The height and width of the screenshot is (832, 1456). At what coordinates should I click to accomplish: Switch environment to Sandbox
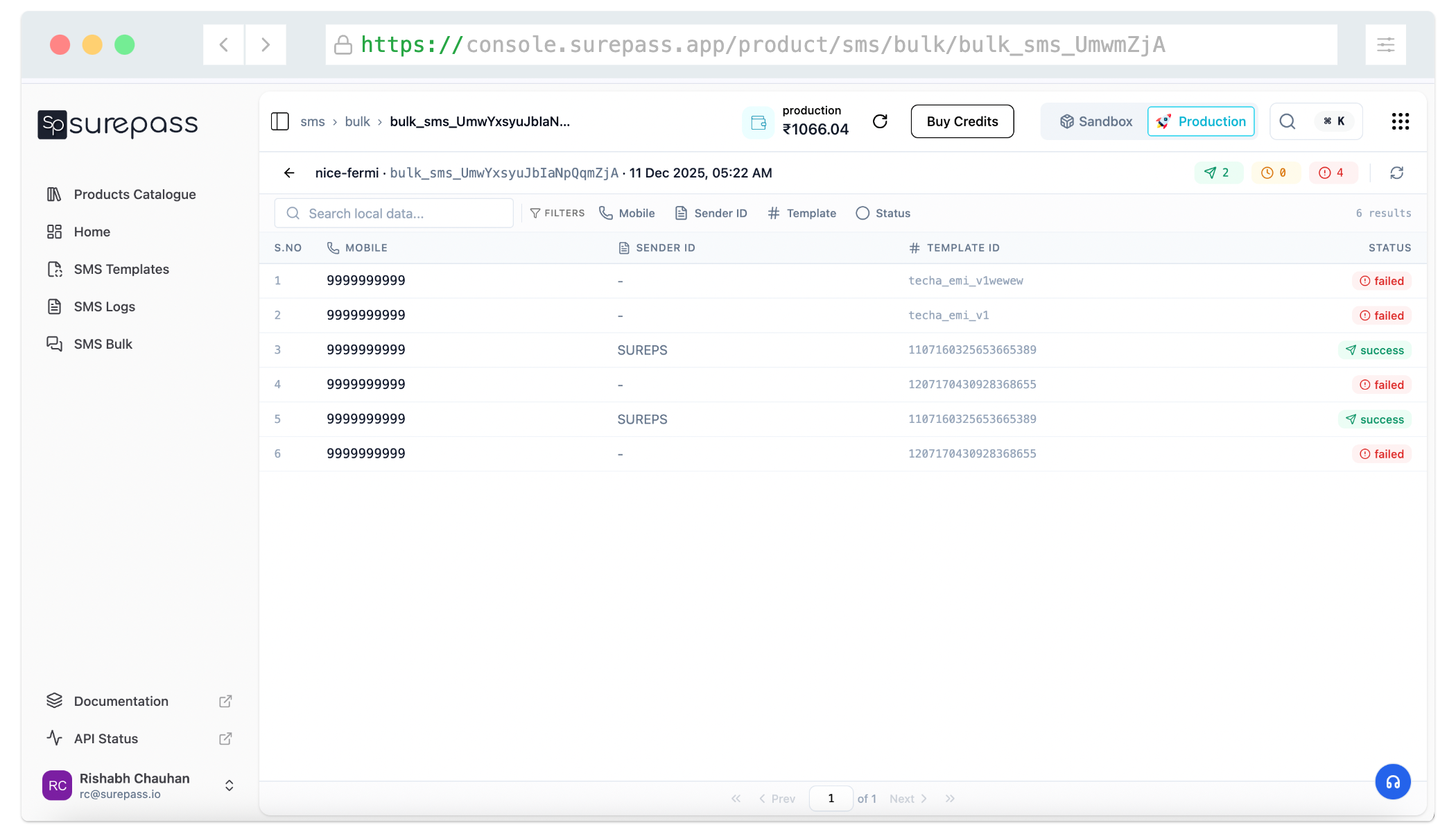point(1096,121)
